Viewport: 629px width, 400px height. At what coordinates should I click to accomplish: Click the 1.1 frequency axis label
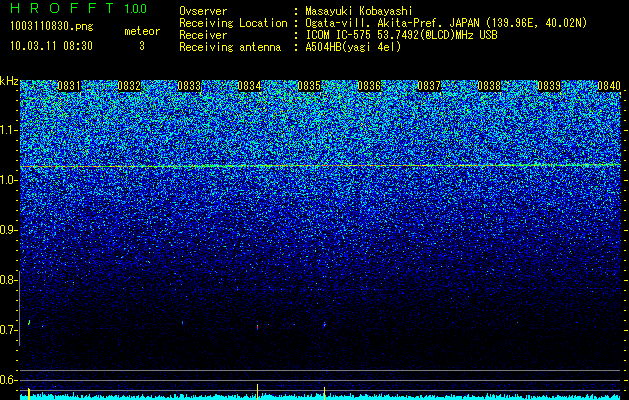(7, 130)
